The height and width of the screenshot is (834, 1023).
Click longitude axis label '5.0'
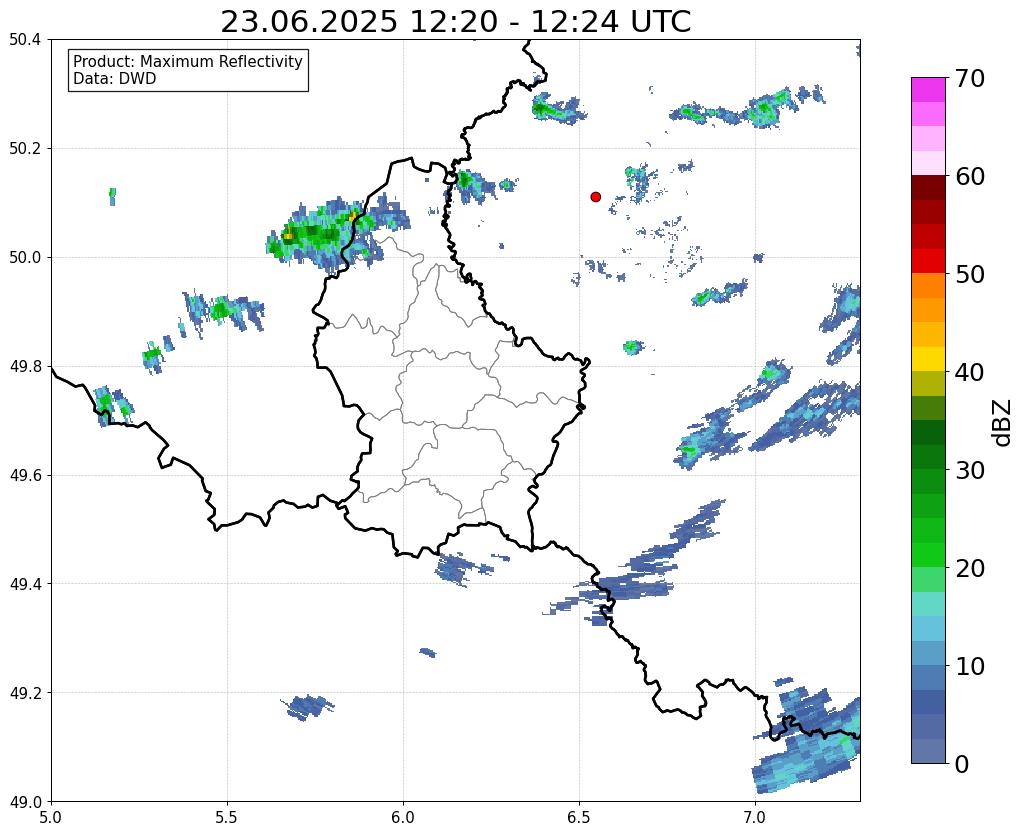[x=51, y=817]
